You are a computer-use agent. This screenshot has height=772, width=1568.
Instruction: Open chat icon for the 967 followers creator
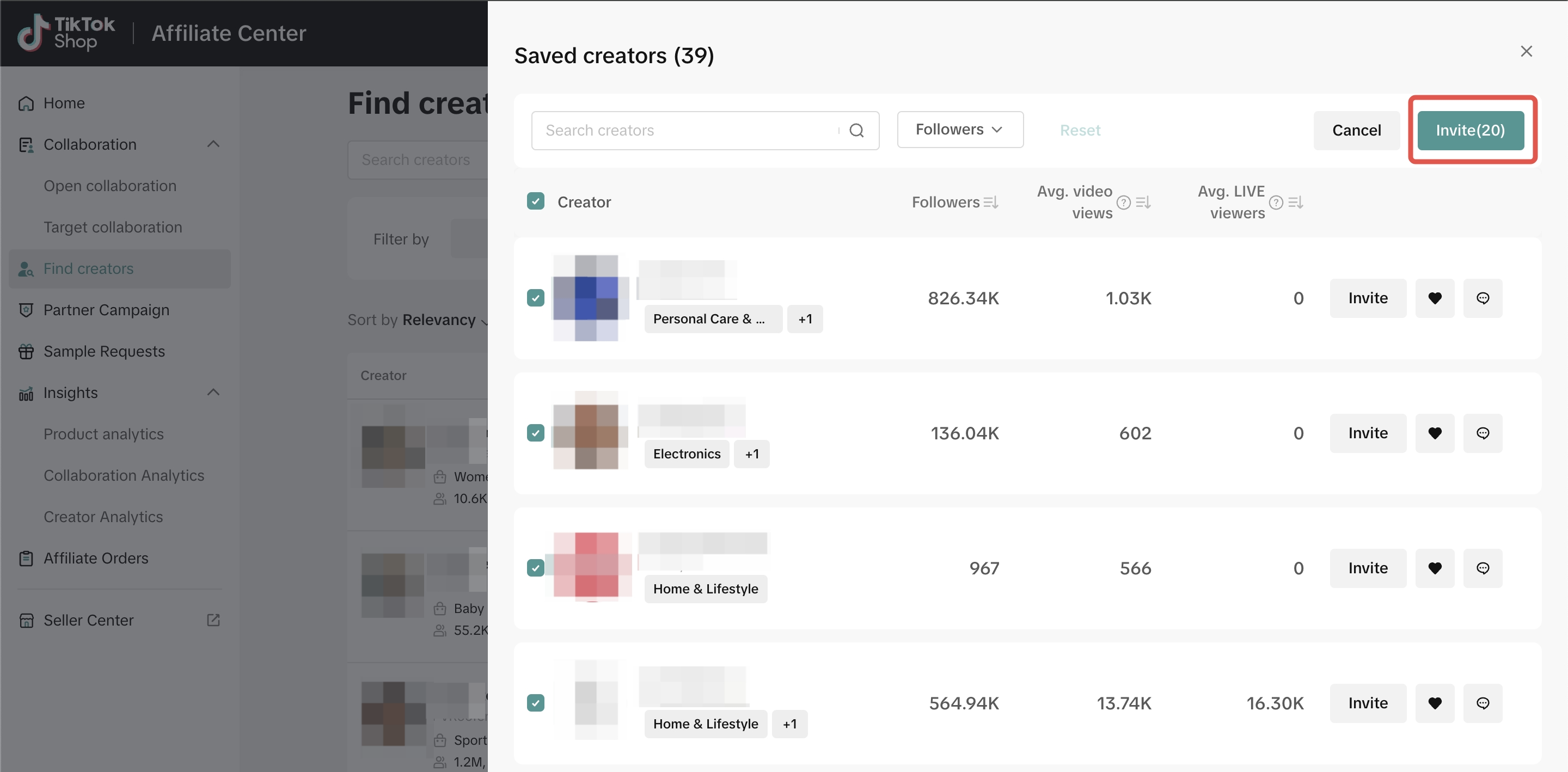tap(1482, 568)
